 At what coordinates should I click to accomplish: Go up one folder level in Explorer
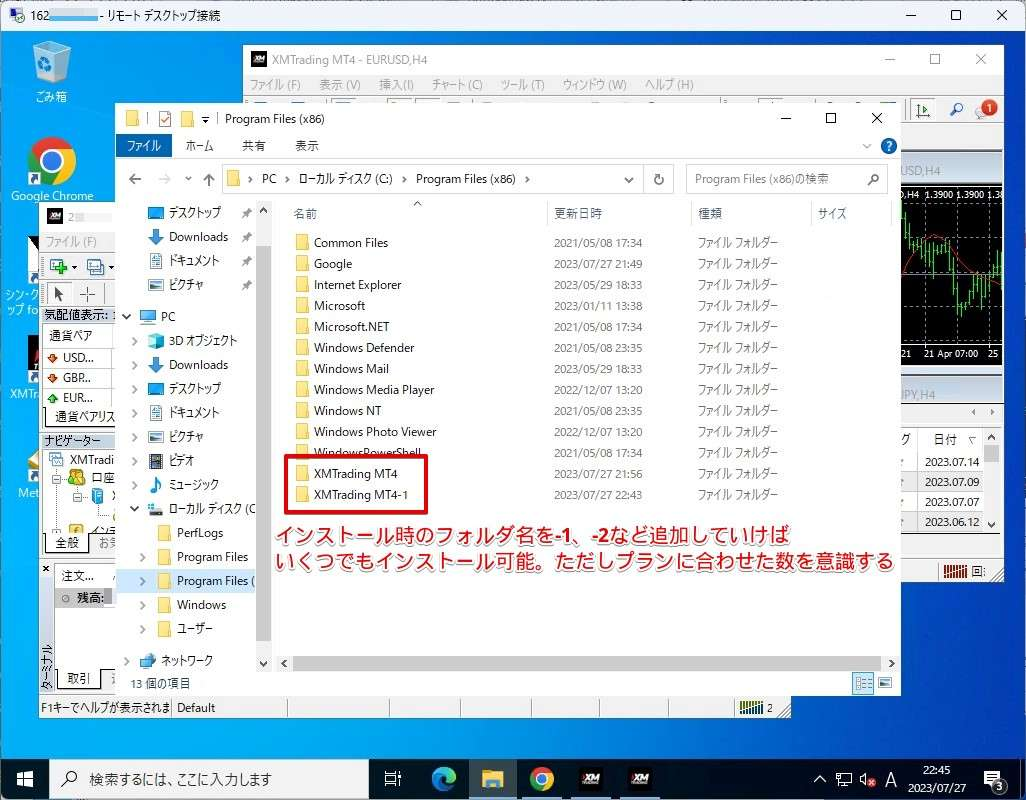[x=209, y=179]
